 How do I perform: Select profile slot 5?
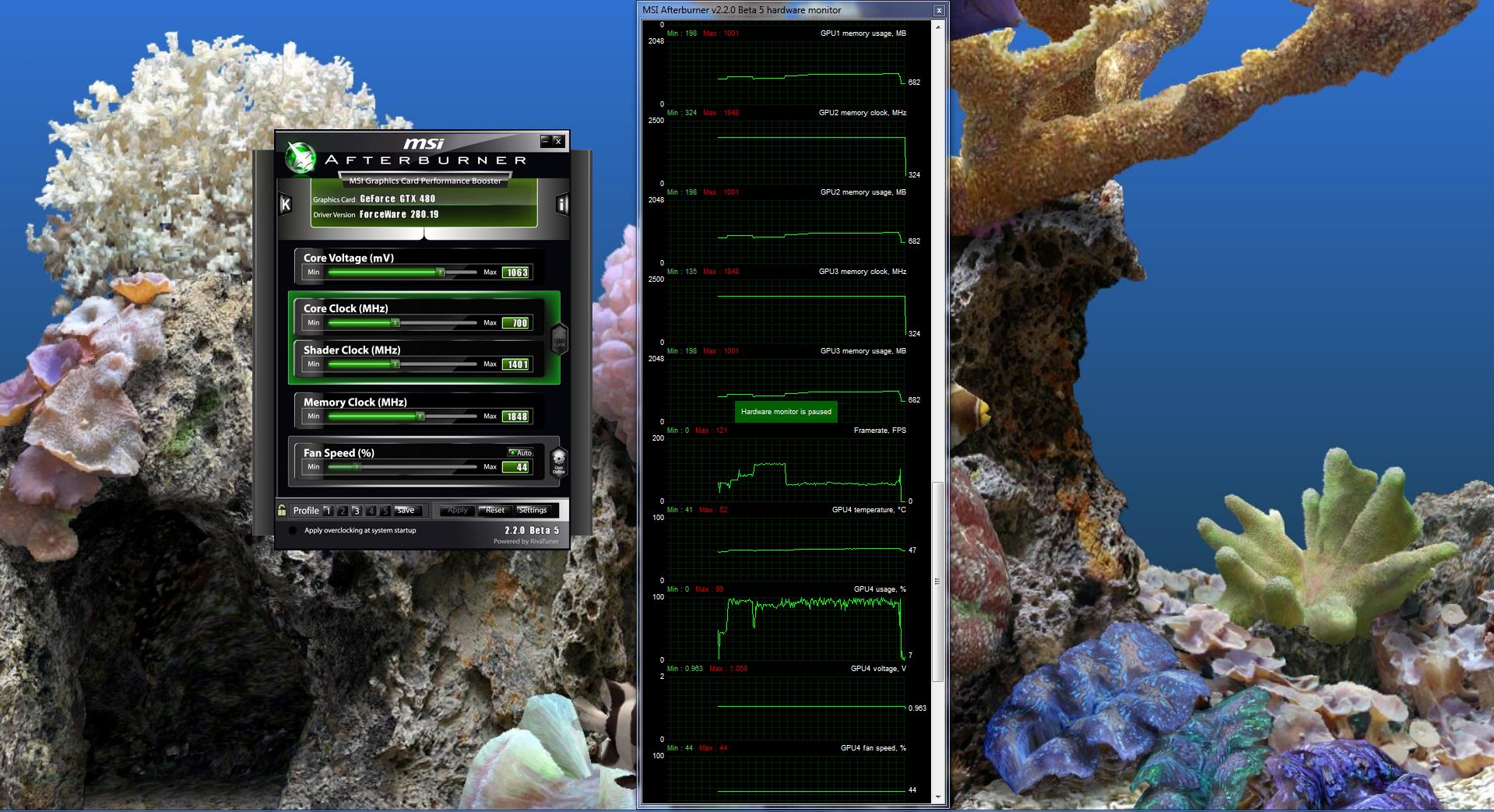(x=385, y=511)
